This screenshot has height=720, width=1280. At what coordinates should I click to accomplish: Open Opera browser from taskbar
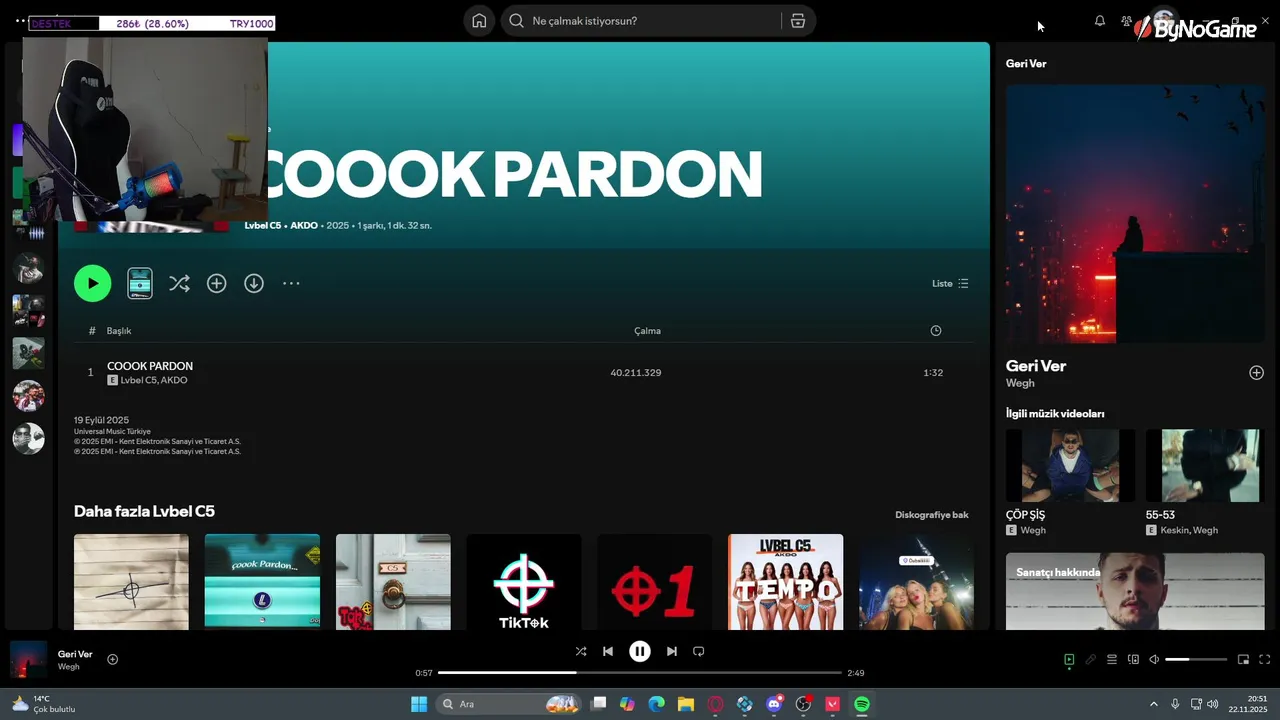[x=715, y=704]
